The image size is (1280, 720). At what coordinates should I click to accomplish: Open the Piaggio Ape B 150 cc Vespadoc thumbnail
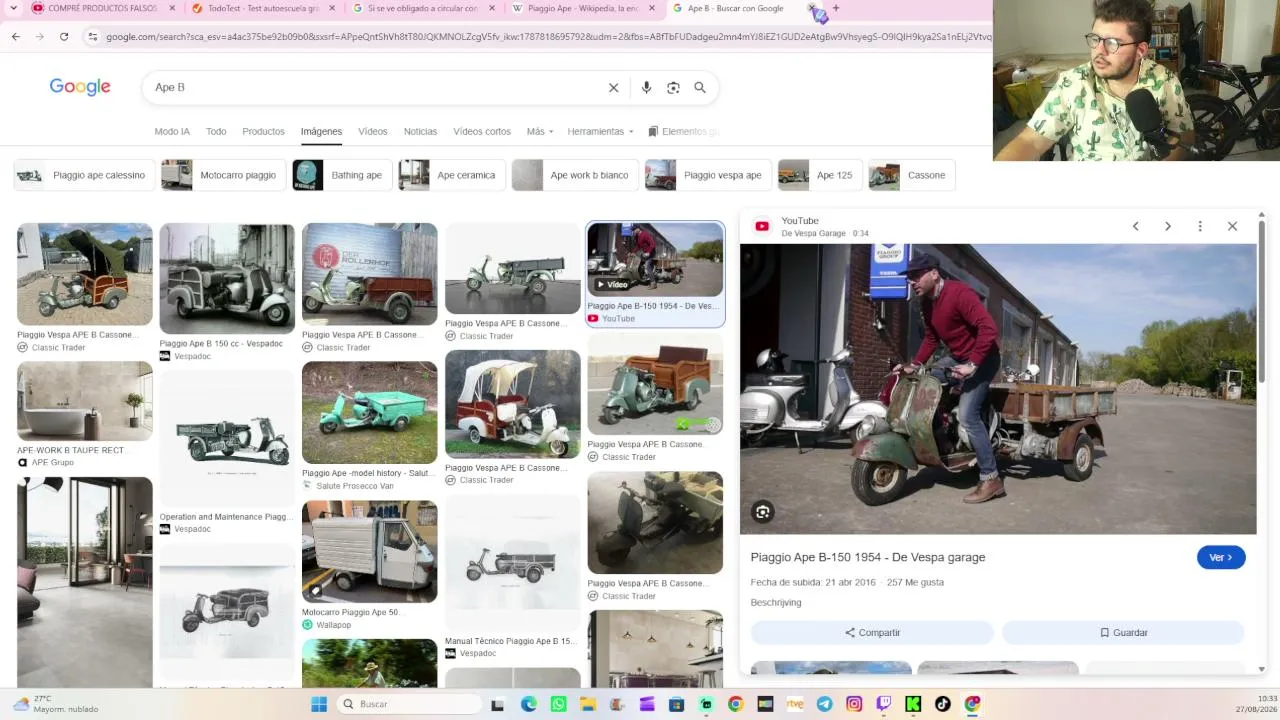[227, 278]
